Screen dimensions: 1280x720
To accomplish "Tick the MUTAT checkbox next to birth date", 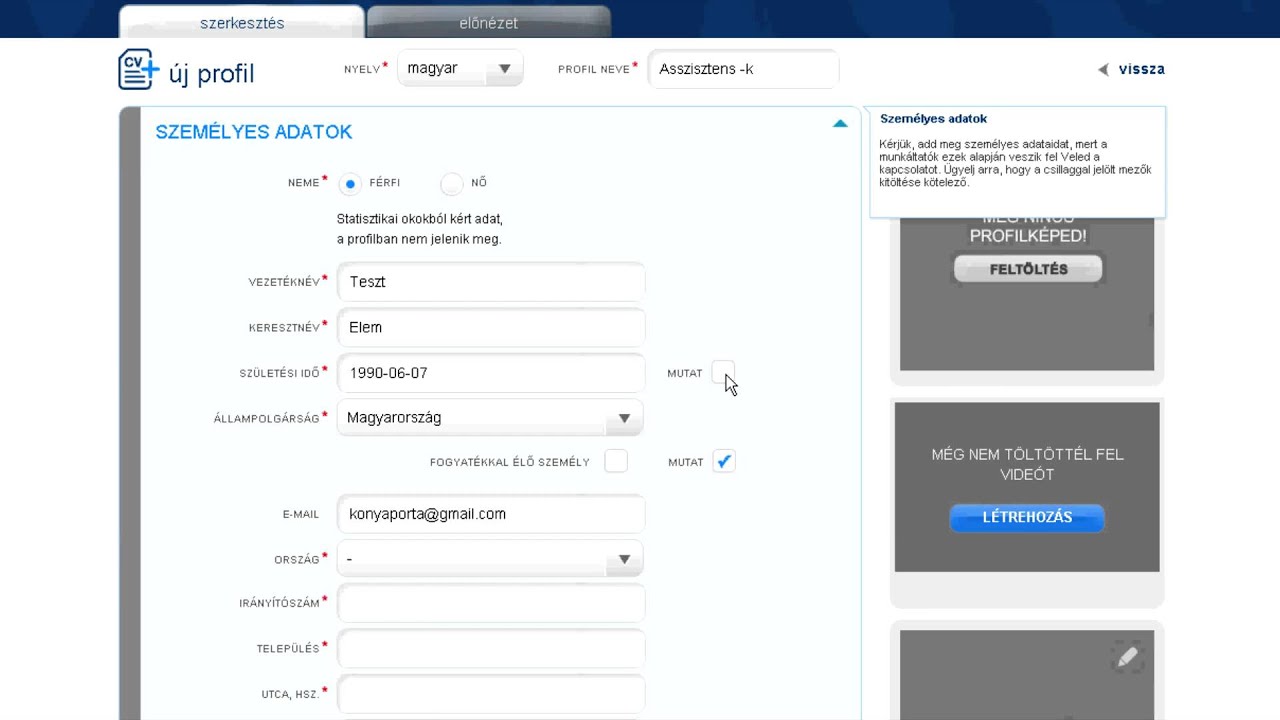I will [723, 372].
